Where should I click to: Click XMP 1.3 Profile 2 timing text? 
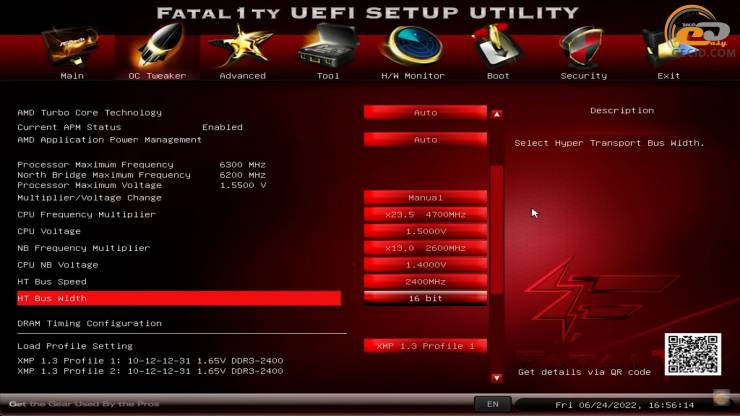coord(150,371)
